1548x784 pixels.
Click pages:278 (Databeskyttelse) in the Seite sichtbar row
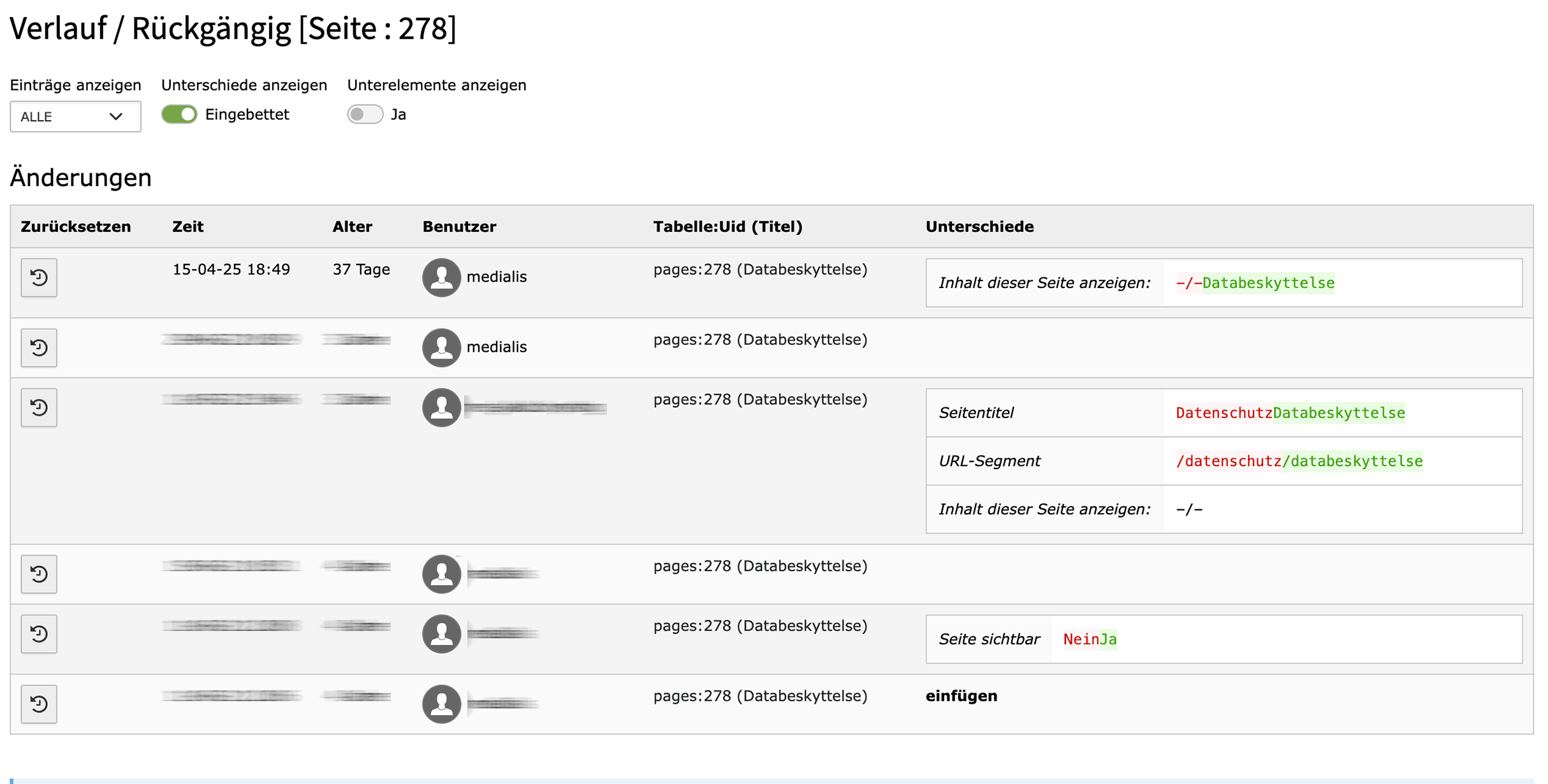click(x=760, y=626)
